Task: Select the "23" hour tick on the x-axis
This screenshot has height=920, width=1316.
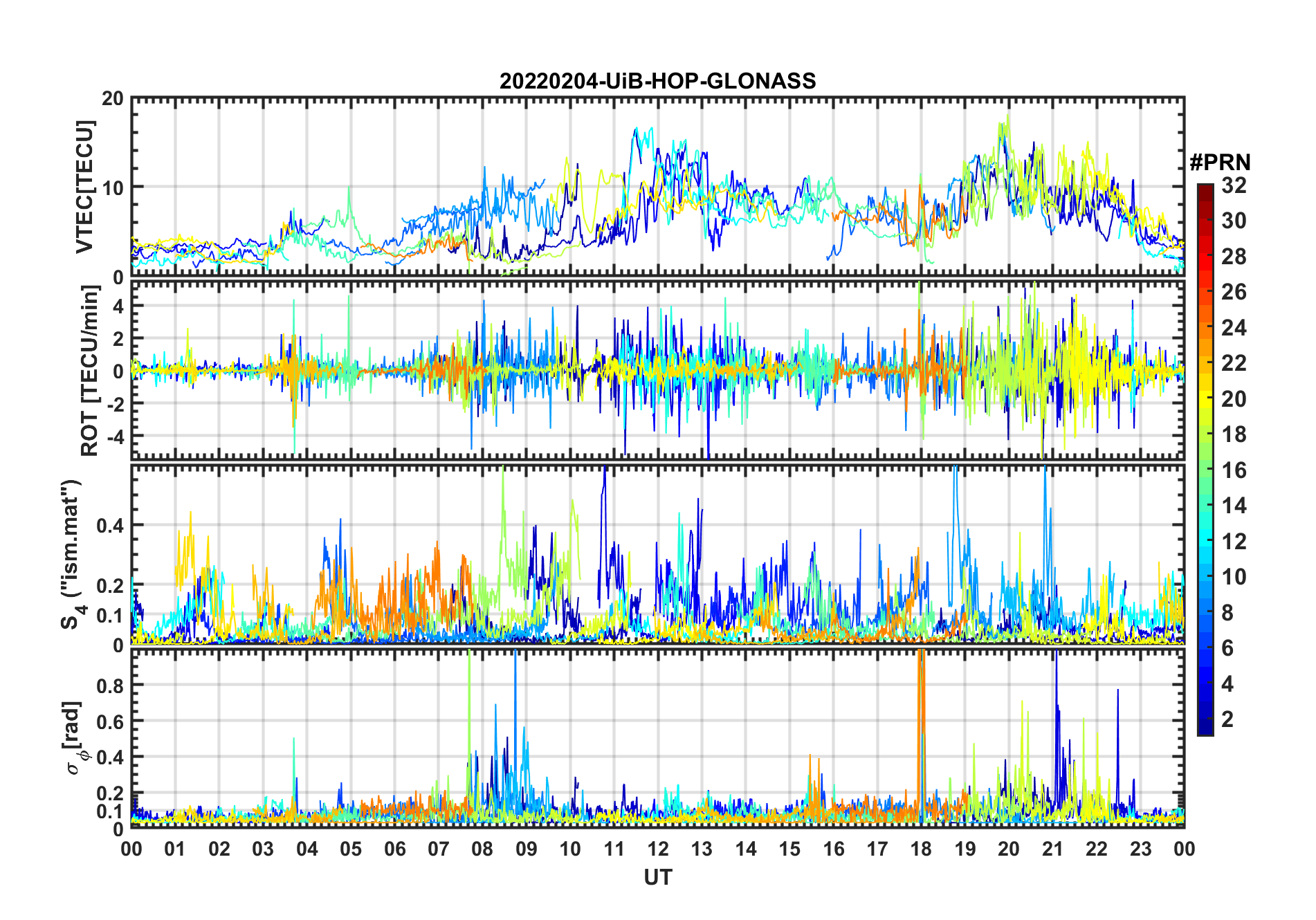Action: click(1140, 849)
